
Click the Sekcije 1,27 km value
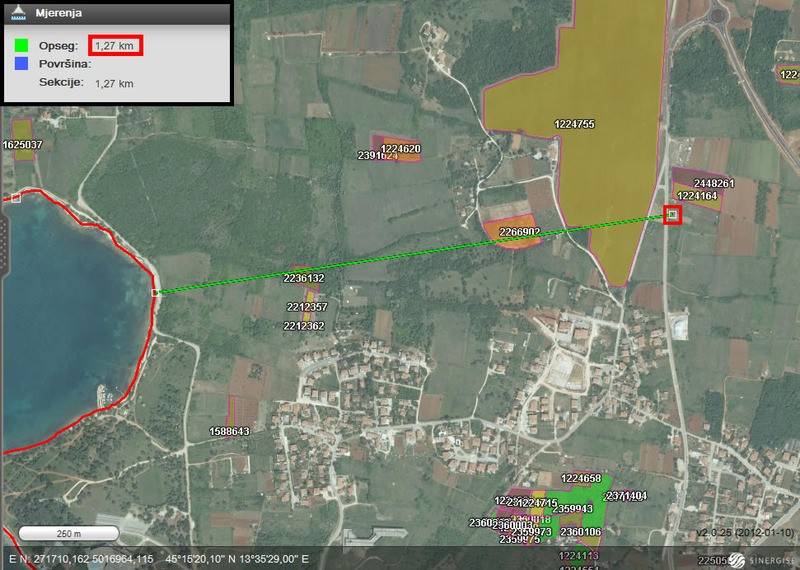[x=114, y=84]
